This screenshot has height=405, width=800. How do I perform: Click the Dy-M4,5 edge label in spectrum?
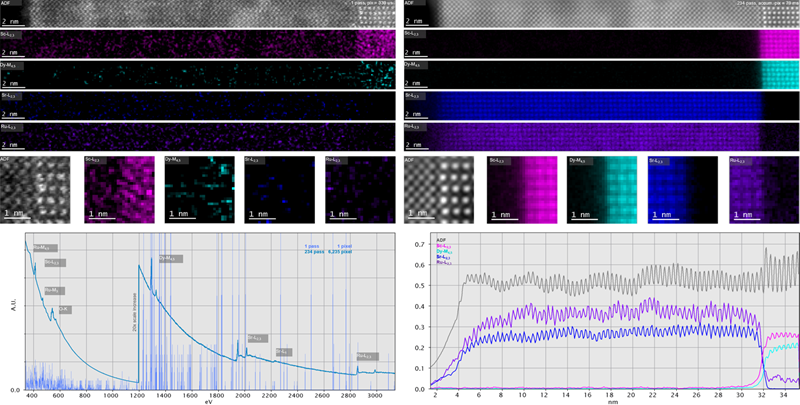pos(171,259)
